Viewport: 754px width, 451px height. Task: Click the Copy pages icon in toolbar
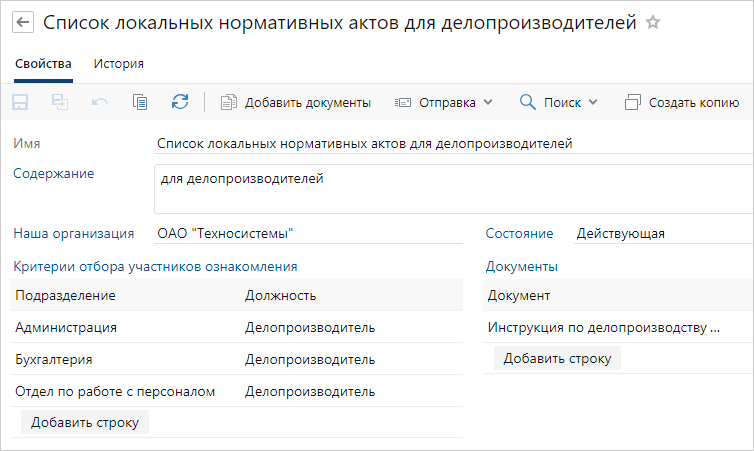140,102
